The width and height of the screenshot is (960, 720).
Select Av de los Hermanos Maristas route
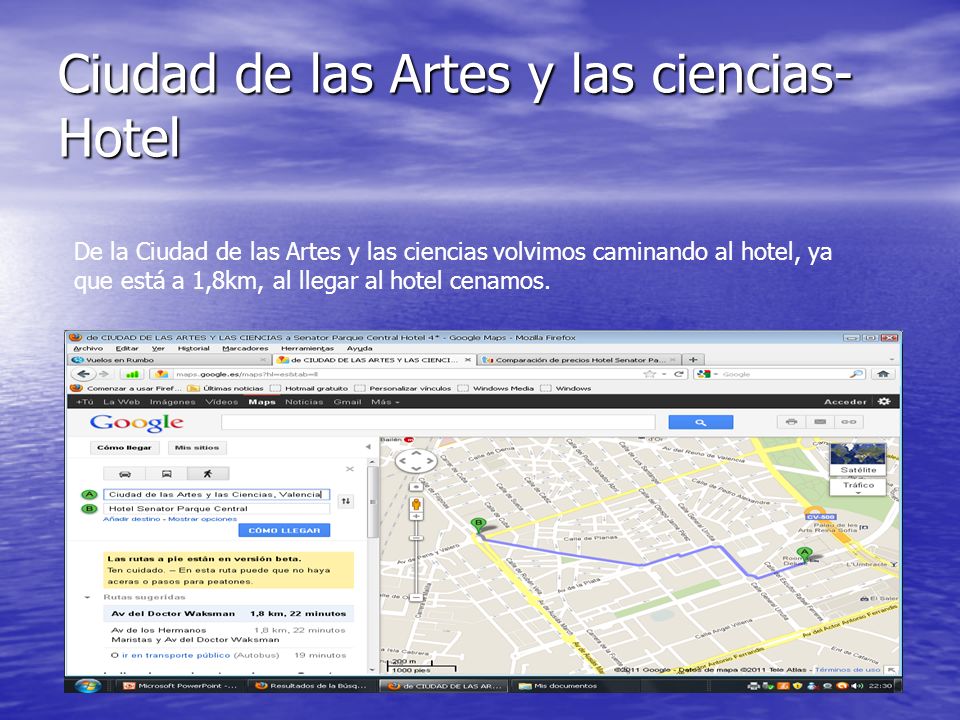pyautogui.click(x=228, y=635)
